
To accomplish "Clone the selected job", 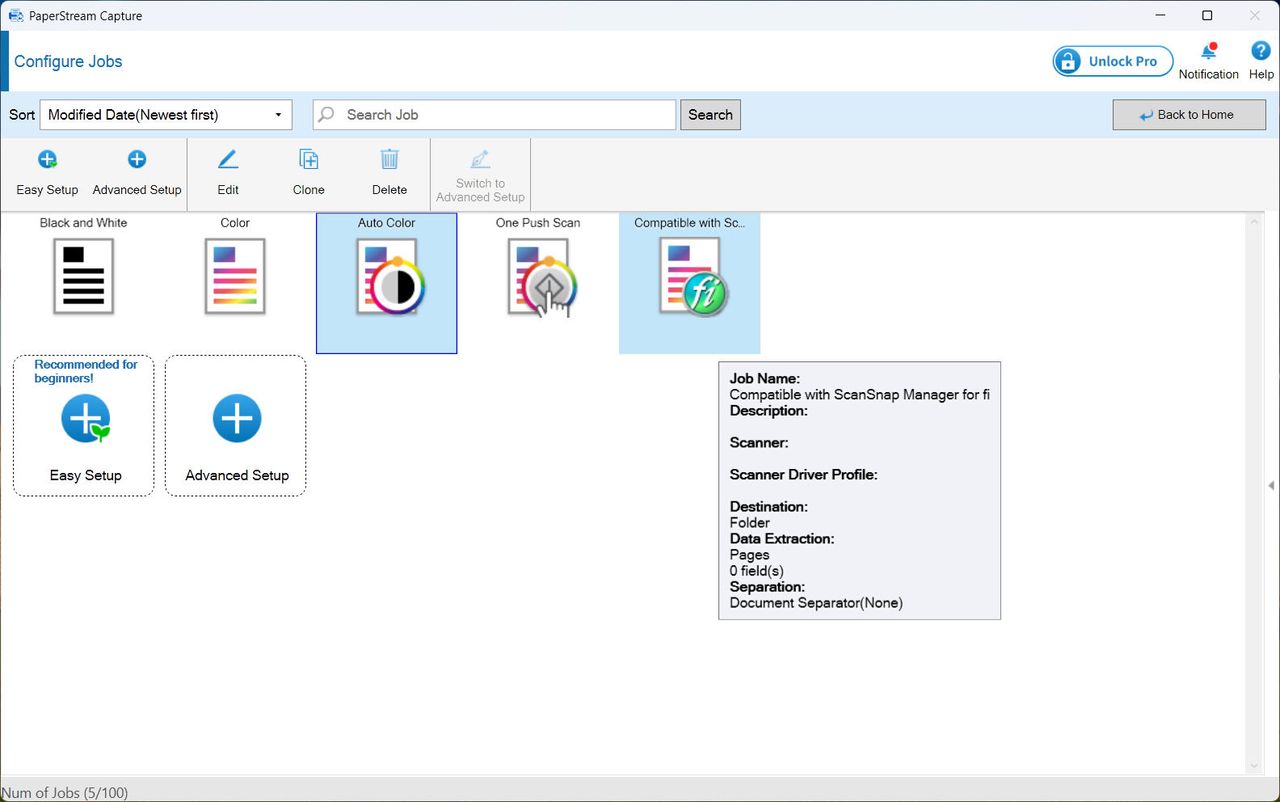I will [x=309, y=173].
